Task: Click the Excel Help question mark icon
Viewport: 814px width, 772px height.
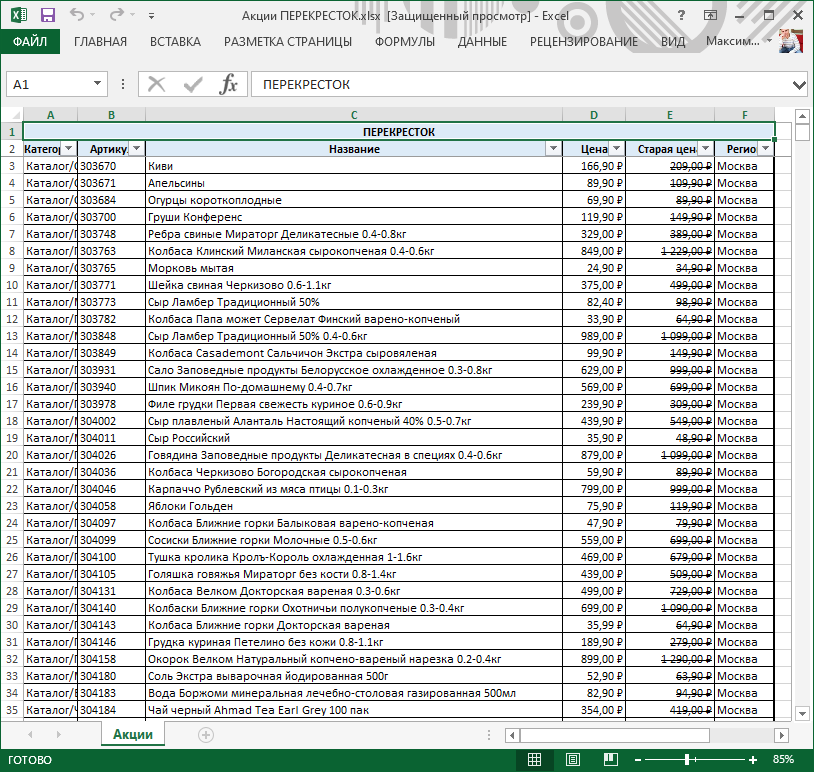Action: point(680,16)
